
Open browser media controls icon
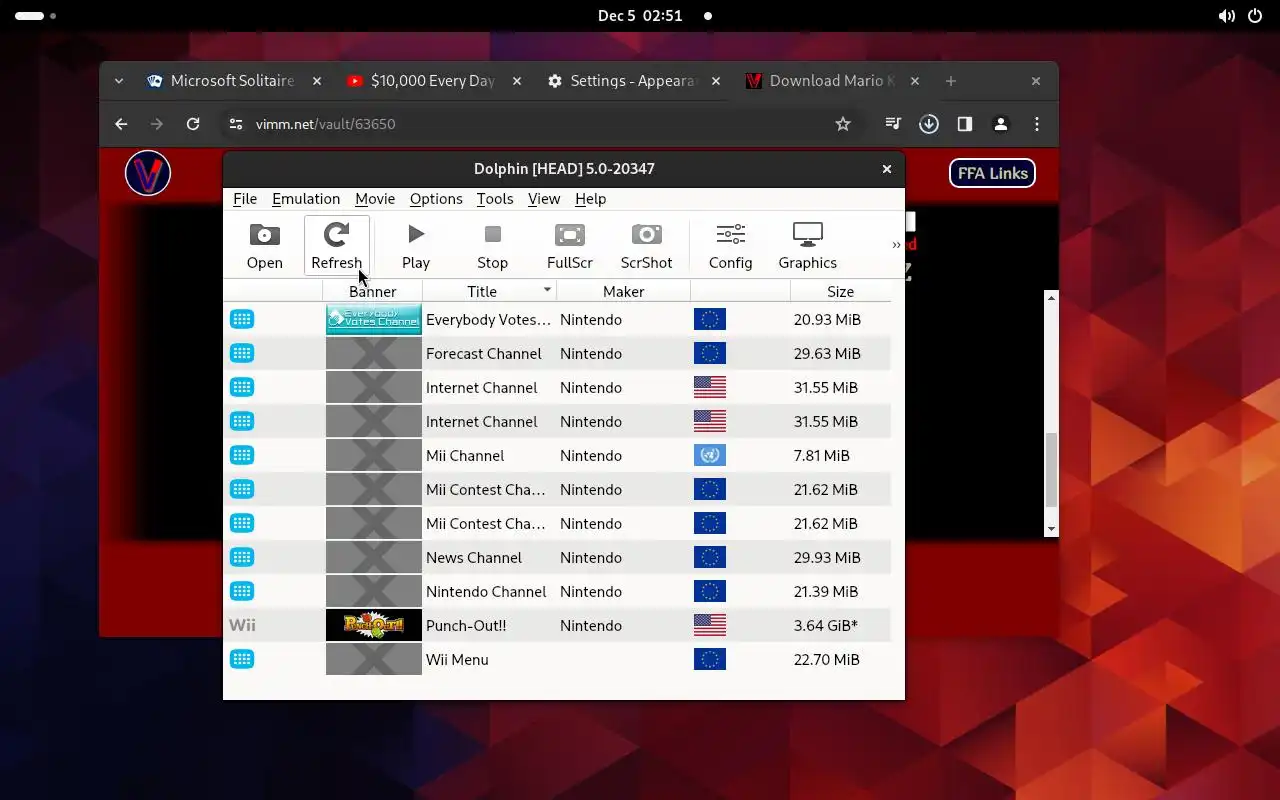(x=893, y=124)
